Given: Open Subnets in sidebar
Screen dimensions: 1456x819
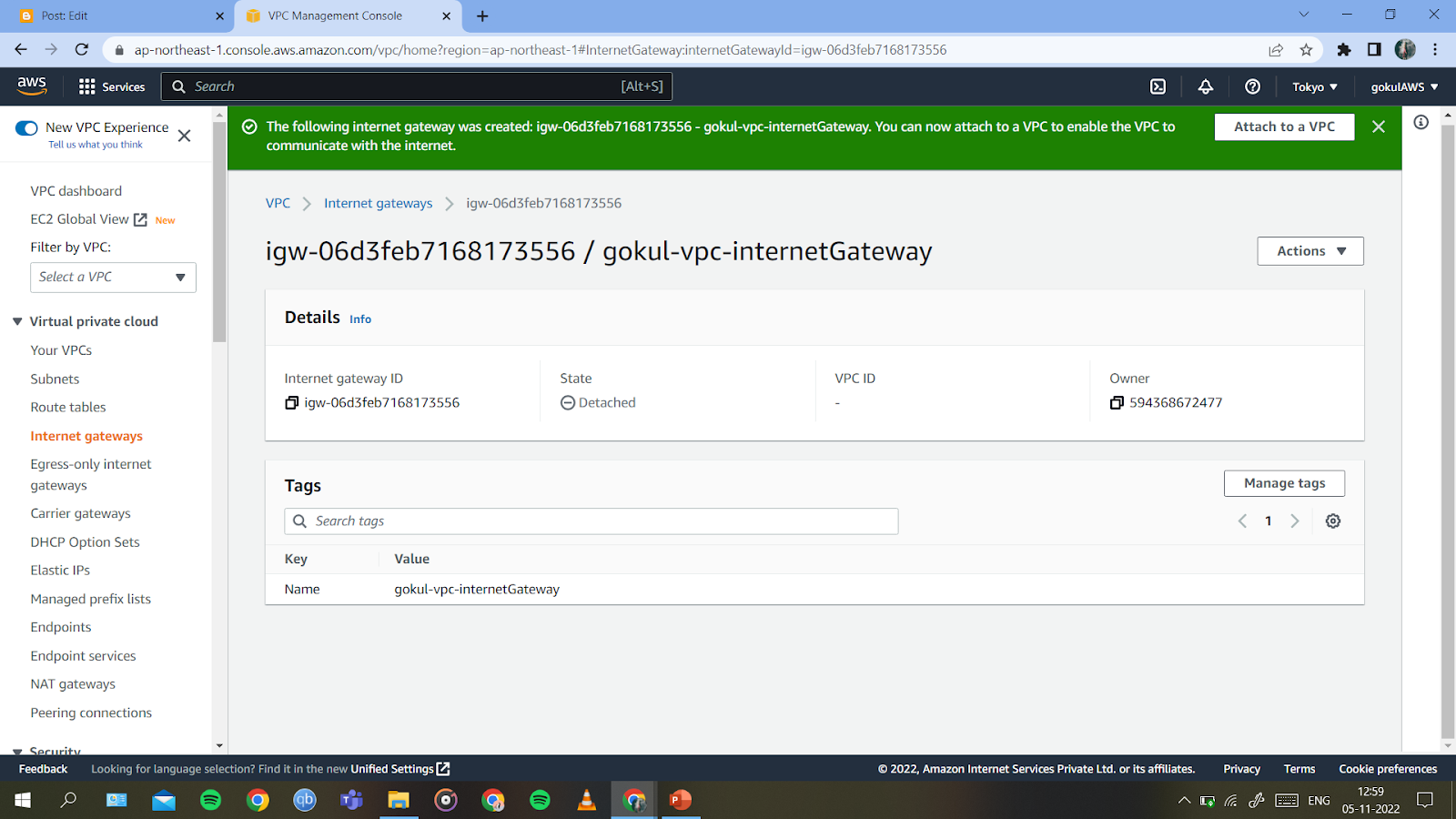Looking at the screenshot, I should coord(55,379).
